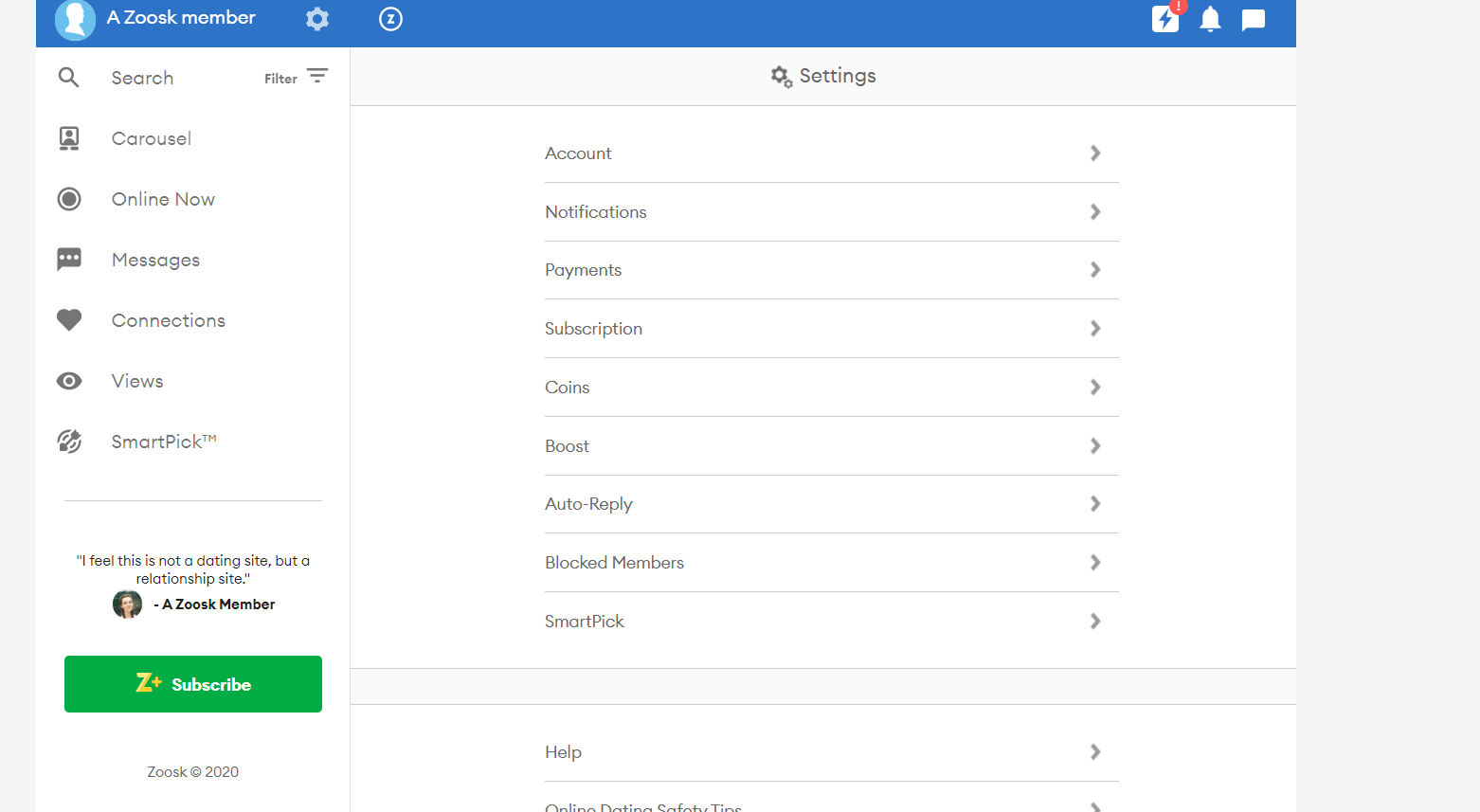Open SmartPick settings row
The height and width of the screenshot is (812, 1480).
click(832, 622)
